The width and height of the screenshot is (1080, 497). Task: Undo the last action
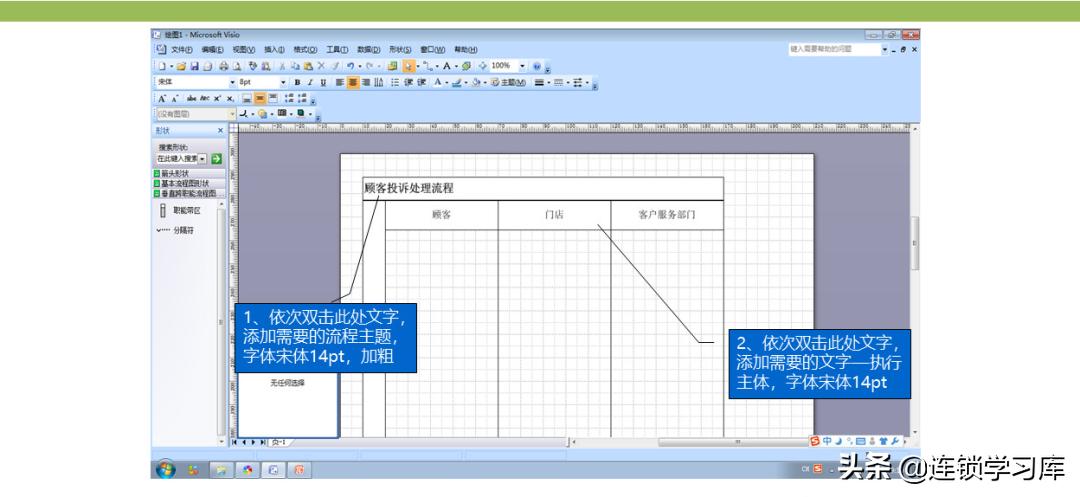pyautogui.click(x=351, y=66)
